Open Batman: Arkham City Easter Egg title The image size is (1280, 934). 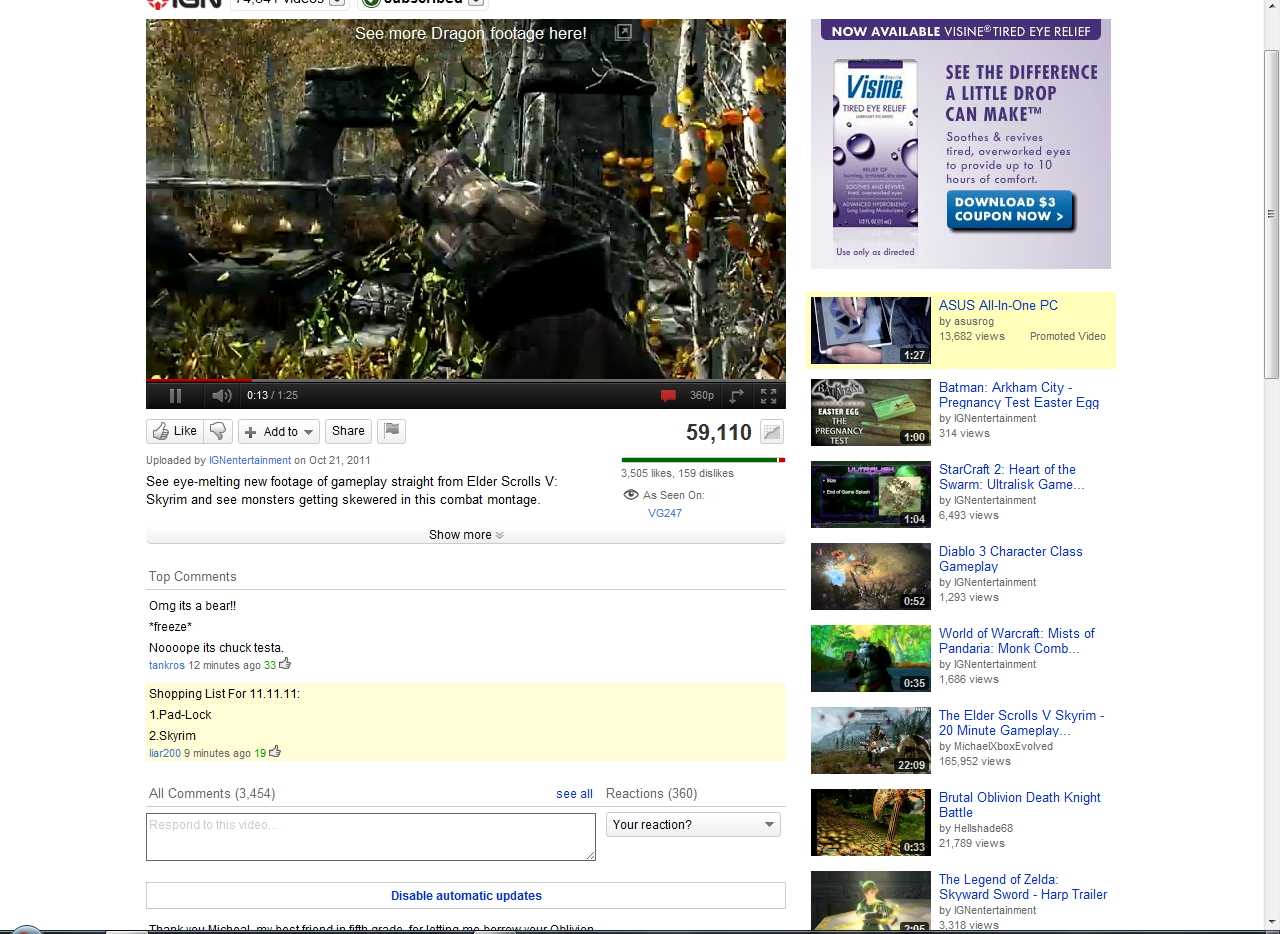(1019, 395)
